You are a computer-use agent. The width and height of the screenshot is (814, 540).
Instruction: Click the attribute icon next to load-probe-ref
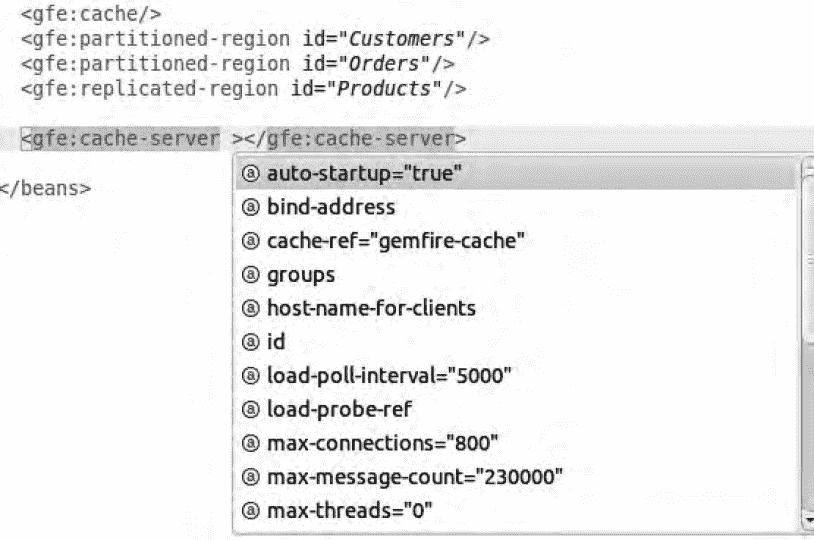pos(252,409)
